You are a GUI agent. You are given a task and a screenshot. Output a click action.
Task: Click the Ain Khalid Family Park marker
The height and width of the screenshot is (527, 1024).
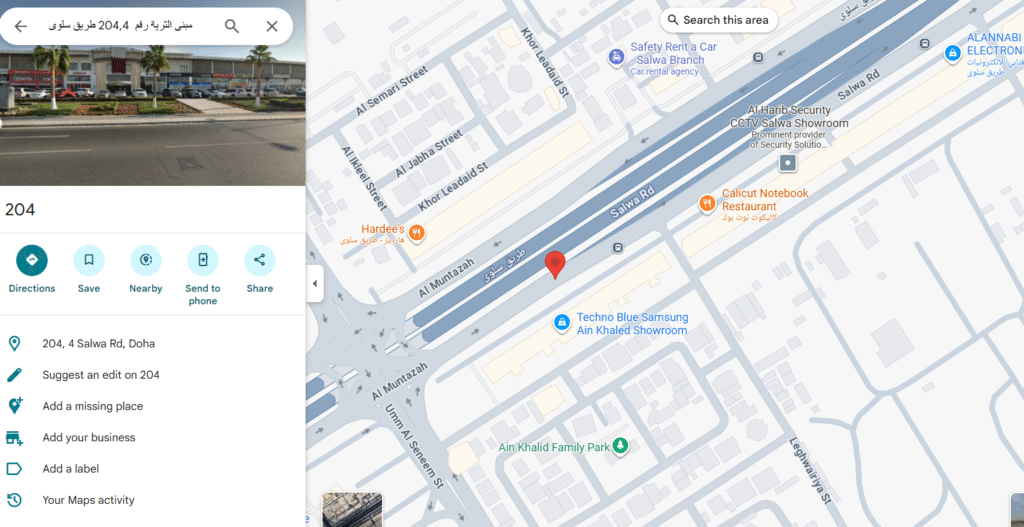point(620,447)
